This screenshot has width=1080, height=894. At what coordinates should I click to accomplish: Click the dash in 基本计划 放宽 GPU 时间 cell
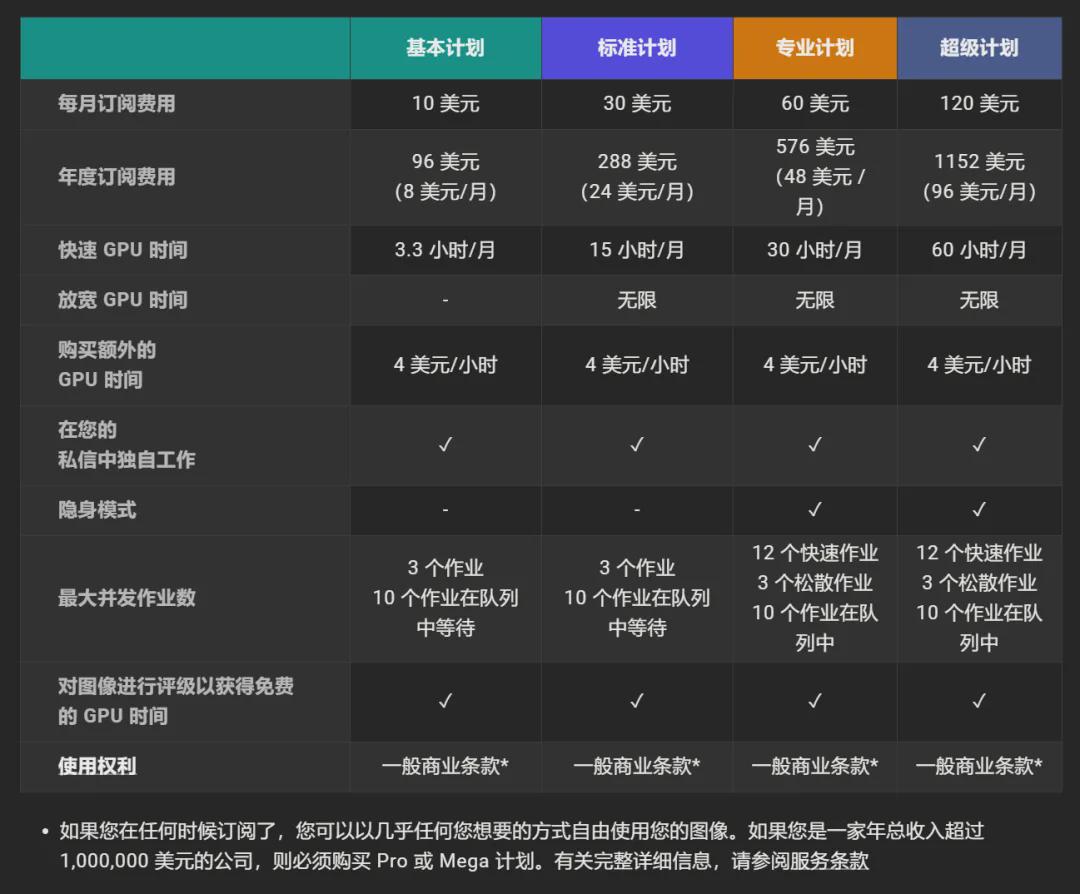click(444, 300)
